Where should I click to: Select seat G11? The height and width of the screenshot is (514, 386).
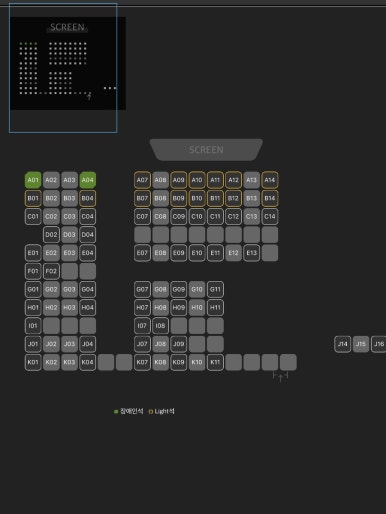click(215, 289)
